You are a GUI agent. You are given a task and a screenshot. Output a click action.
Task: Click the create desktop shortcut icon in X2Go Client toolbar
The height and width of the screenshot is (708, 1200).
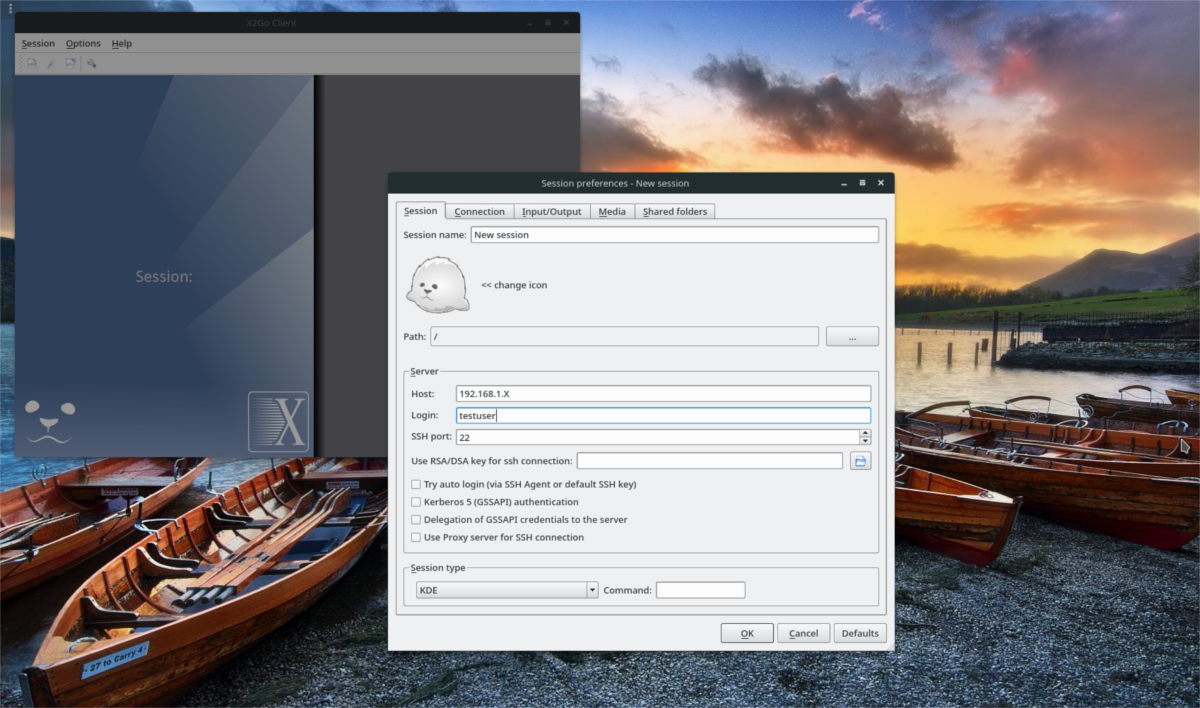[x=70, y=63]
